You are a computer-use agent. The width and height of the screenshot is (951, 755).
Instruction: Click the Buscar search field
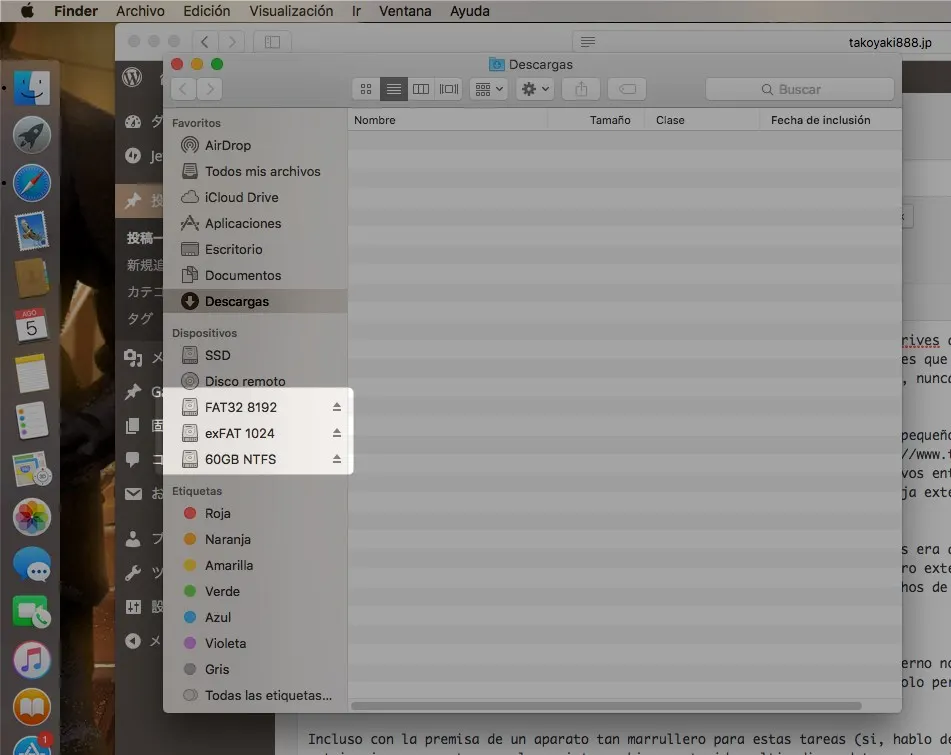(799, 89)
